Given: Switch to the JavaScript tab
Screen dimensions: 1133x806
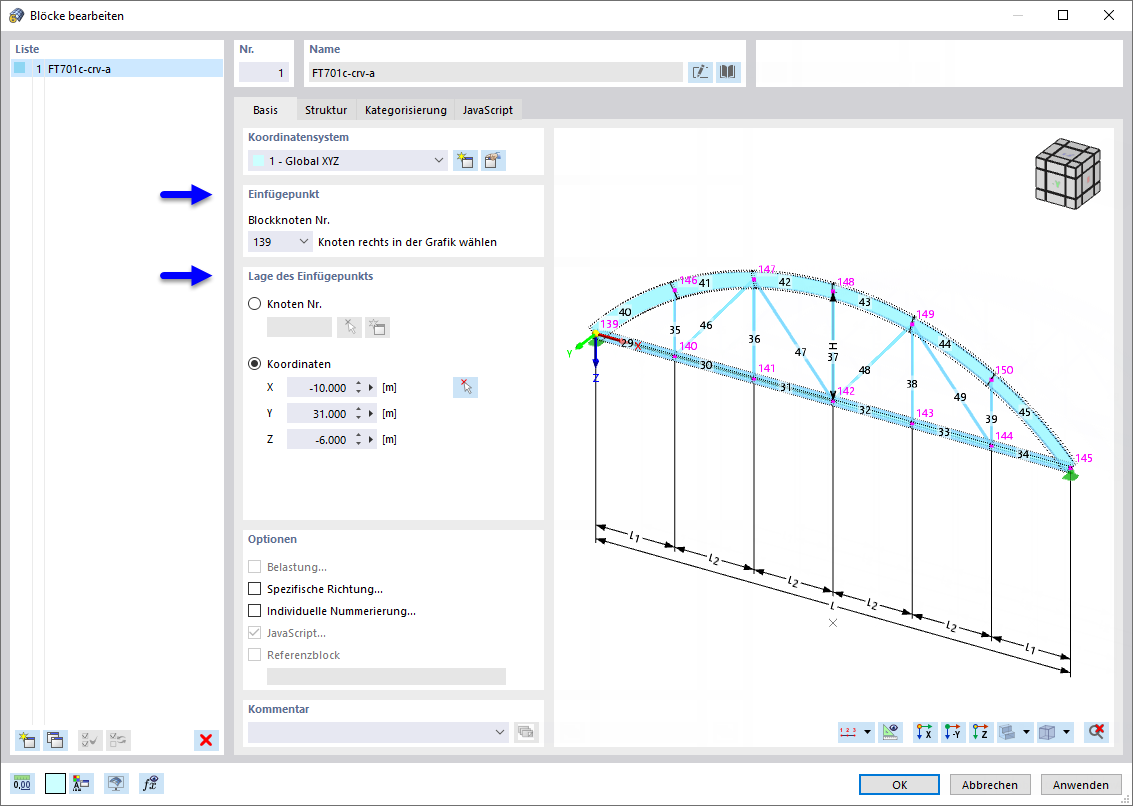Looking at the screenshot, I should 488,110.
